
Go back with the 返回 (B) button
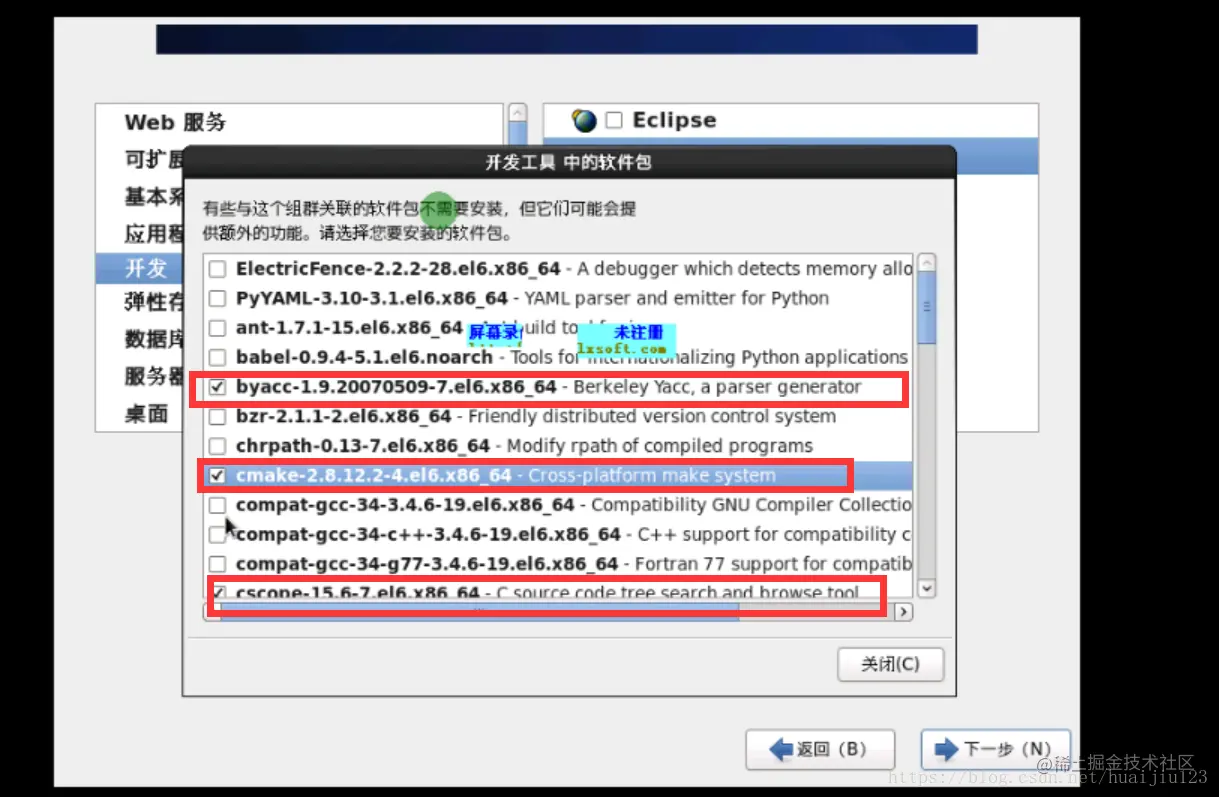820,749
